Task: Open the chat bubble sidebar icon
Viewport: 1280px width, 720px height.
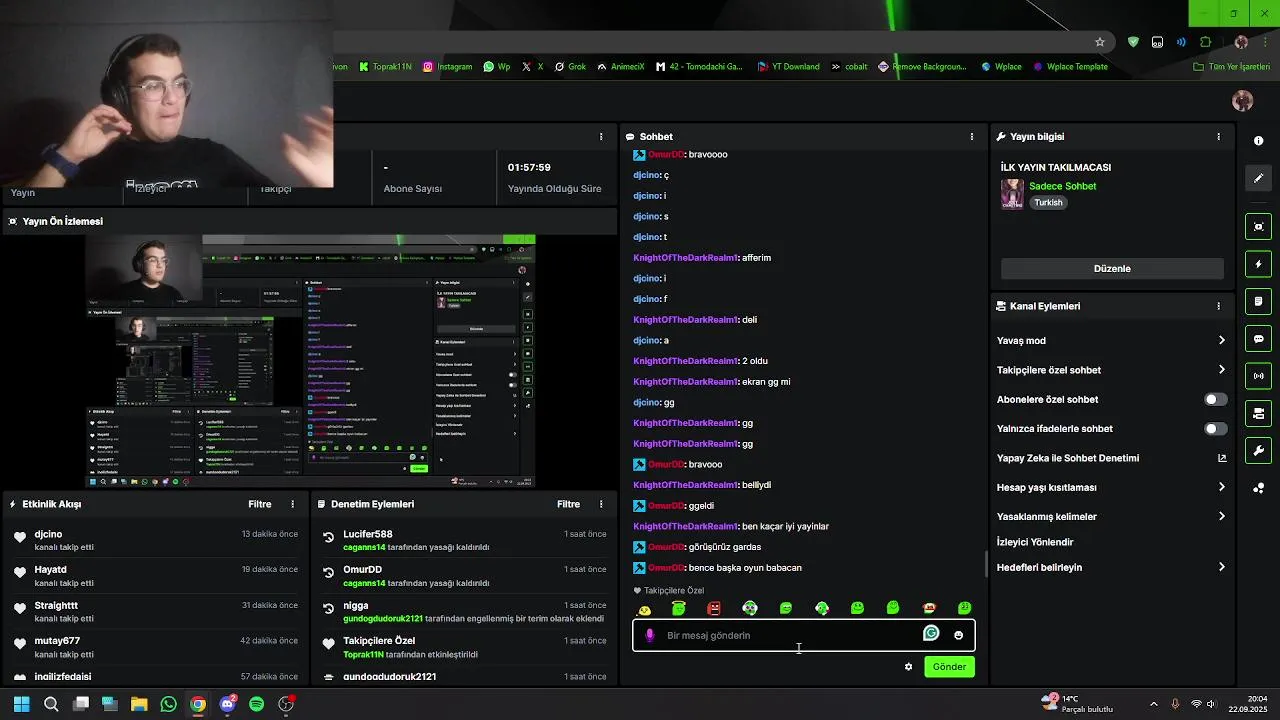Action: [x=1258, y=339]
